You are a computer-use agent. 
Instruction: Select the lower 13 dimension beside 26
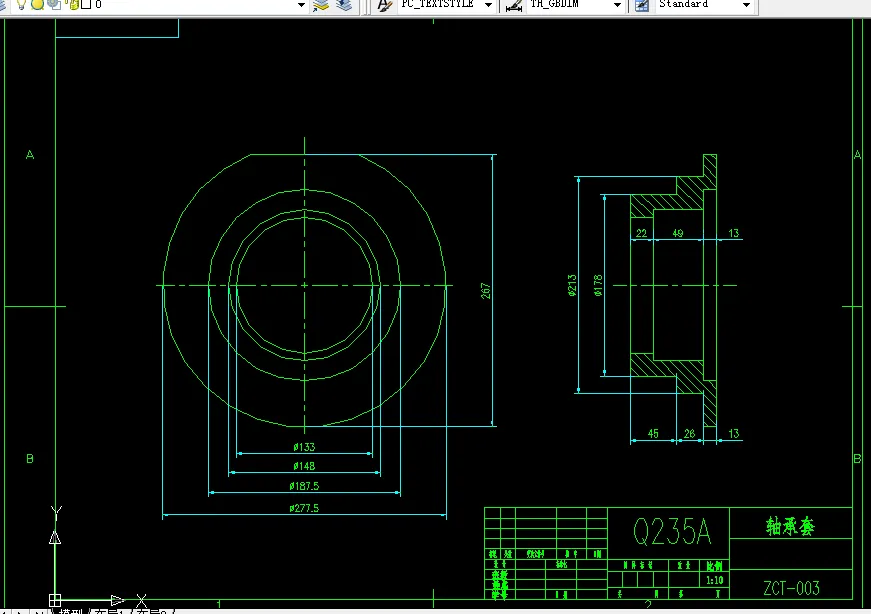[x=734, y=433]
